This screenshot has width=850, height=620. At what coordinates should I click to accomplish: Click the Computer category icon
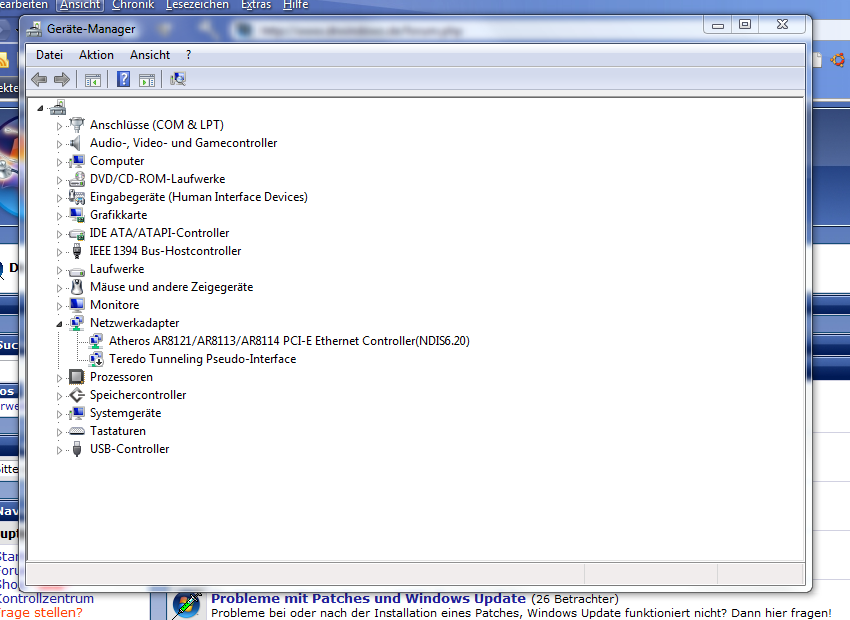pos(77,161)
